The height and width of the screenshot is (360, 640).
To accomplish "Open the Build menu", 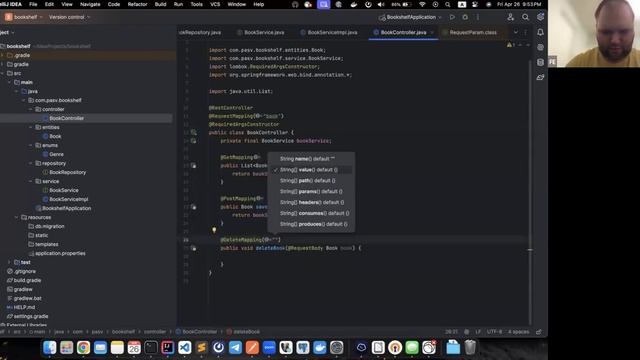I will 160,4.
